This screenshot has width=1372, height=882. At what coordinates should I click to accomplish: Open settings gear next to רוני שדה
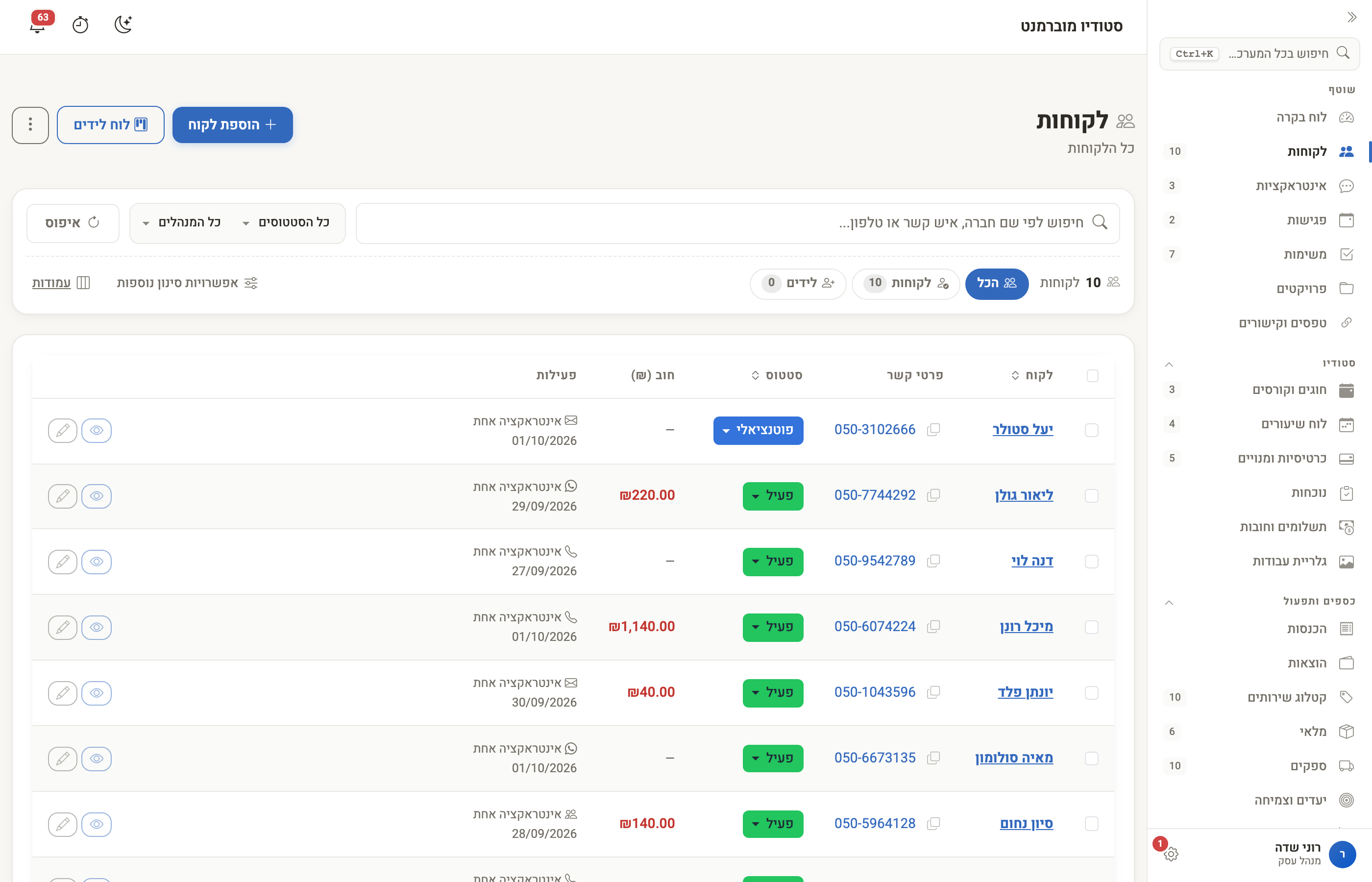1171,854
